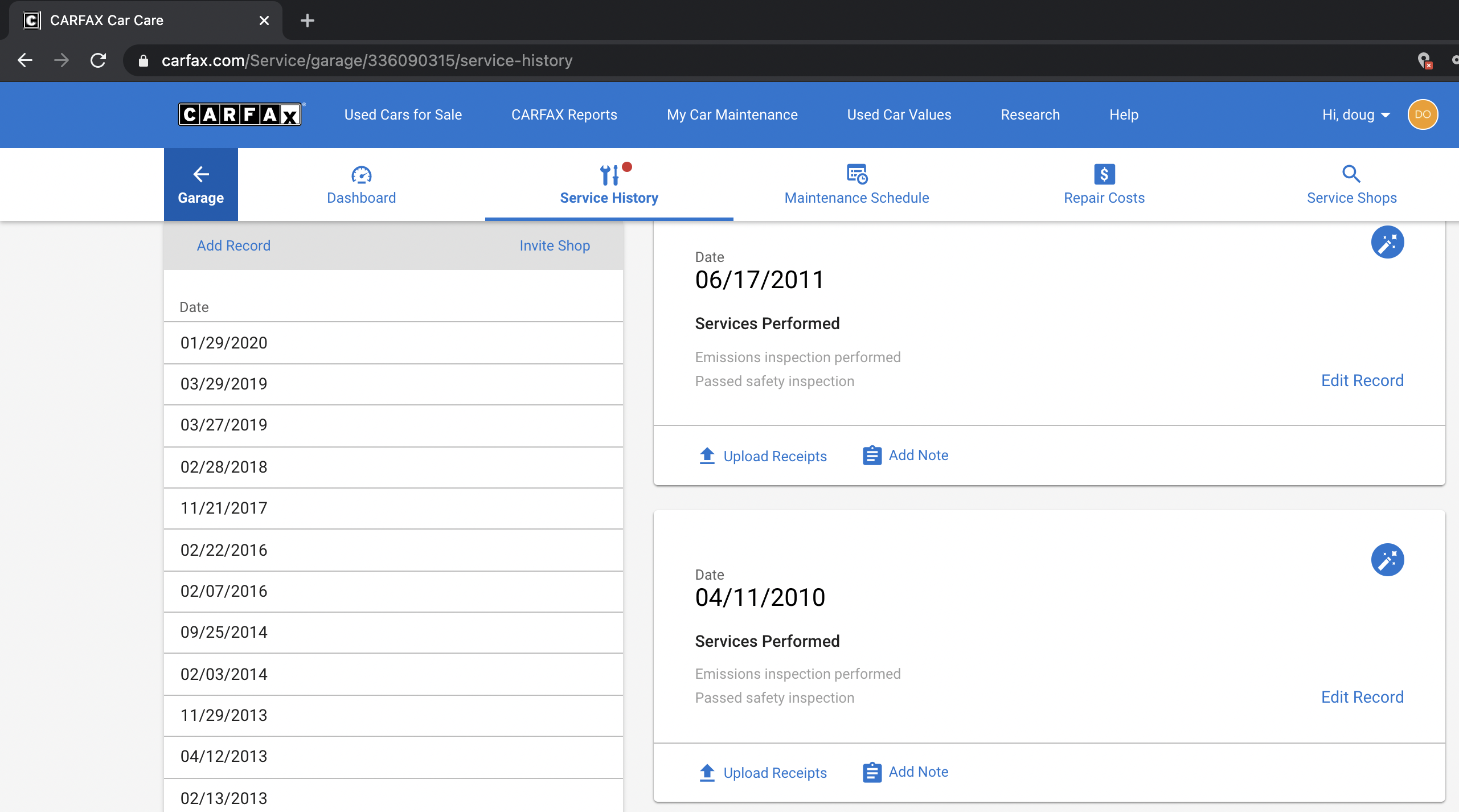Click the Add Record link
1459x812 pixels.
[233, 245]
